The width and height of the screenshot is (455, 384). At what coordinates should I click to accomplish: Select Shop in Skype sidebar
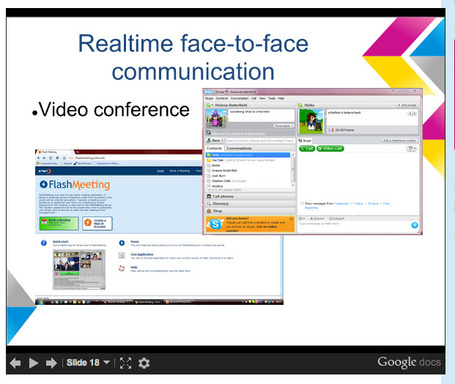pyautogui.click(x=251, y=211)
